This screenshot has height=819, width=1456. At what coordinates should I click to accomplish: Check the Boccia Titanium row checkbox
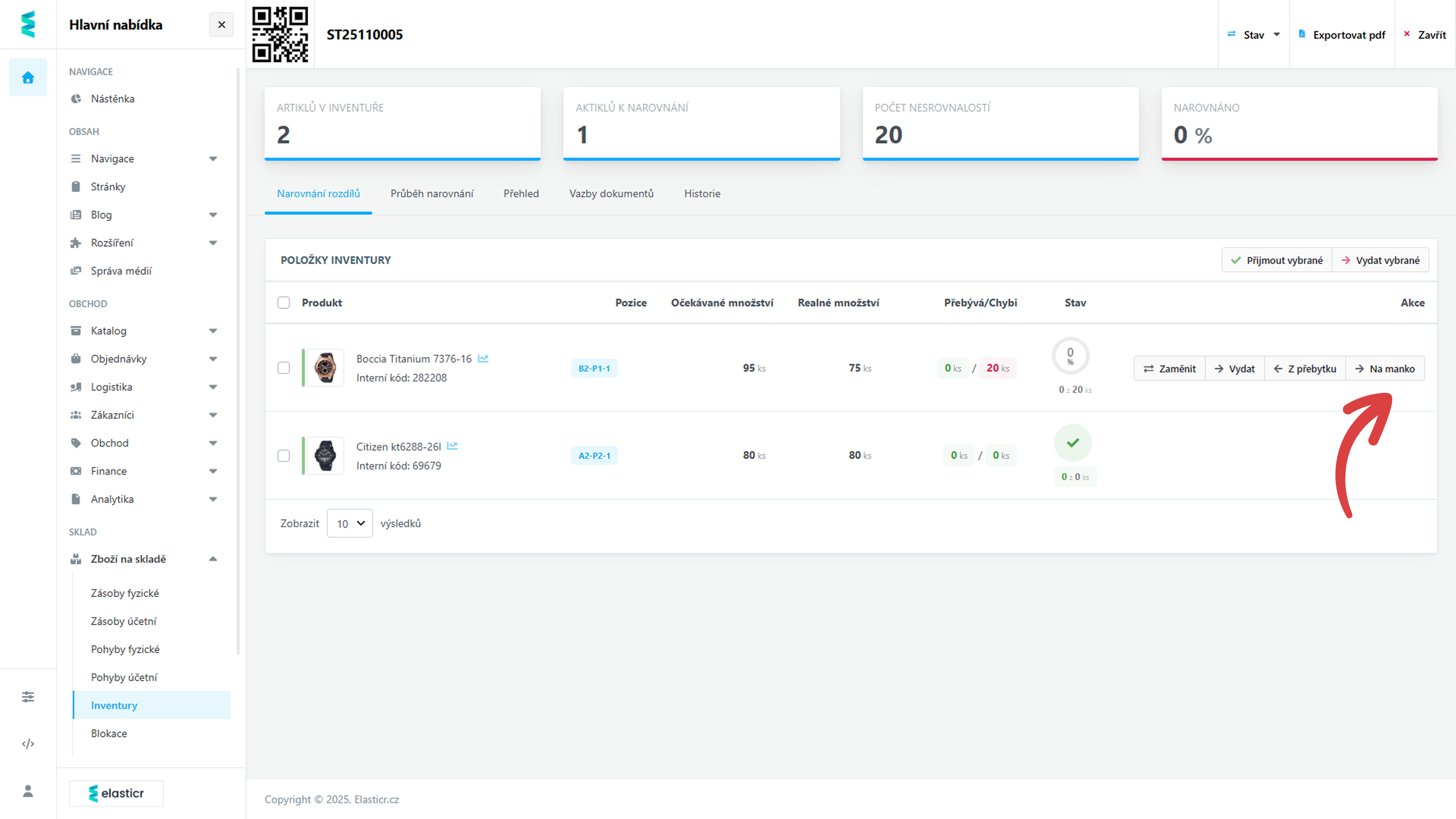(284, 368)
